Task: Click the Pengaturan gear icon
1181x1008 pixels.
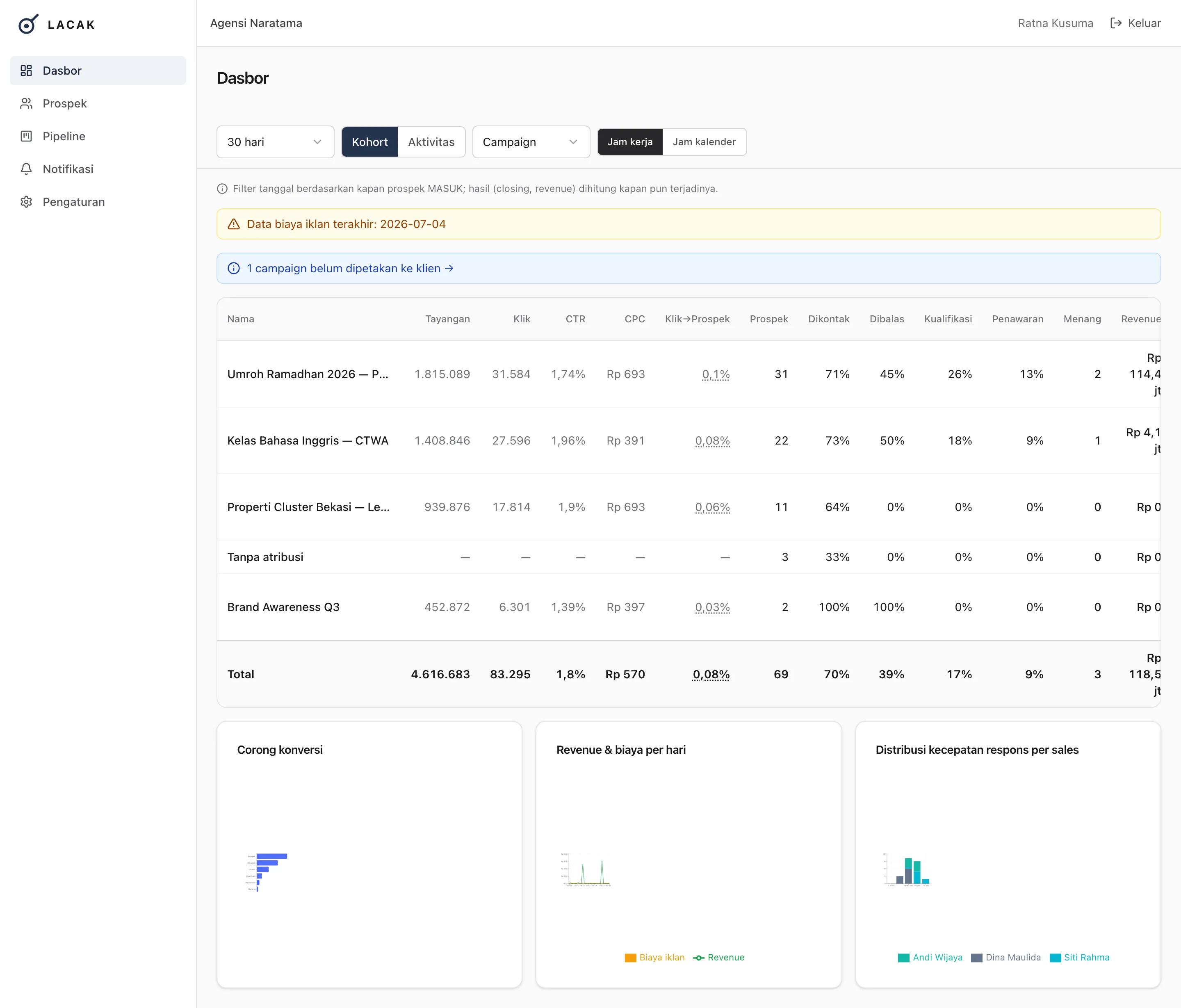Action: tap(26, 202)
